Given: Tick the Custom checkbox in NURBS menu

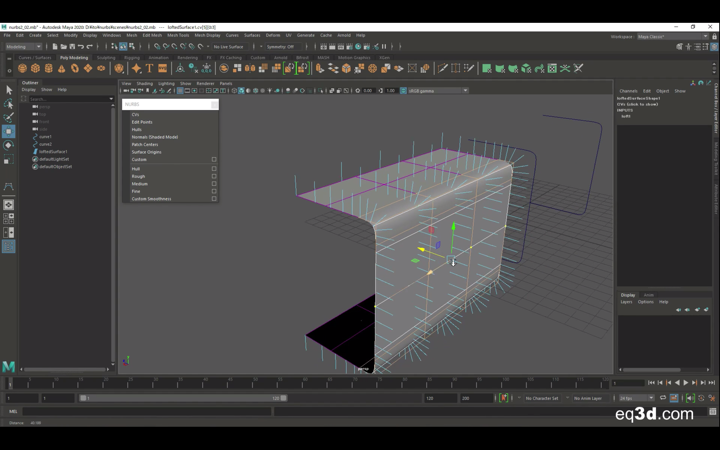Looking at the screenshot, I should click(x=214, y=160).
